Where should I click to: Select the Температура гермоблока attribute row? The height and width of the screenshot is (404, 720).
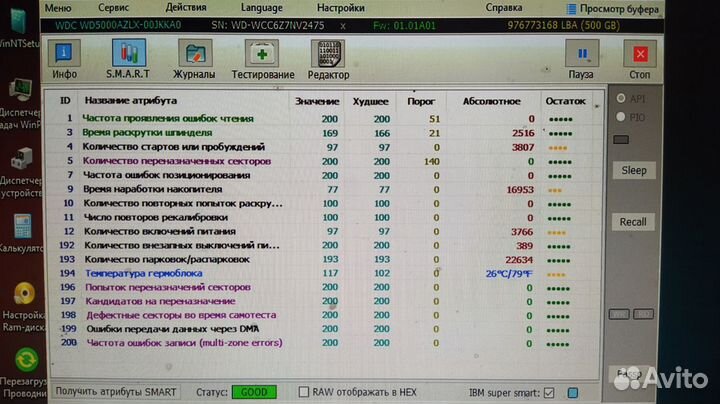(x=144, y=272)
